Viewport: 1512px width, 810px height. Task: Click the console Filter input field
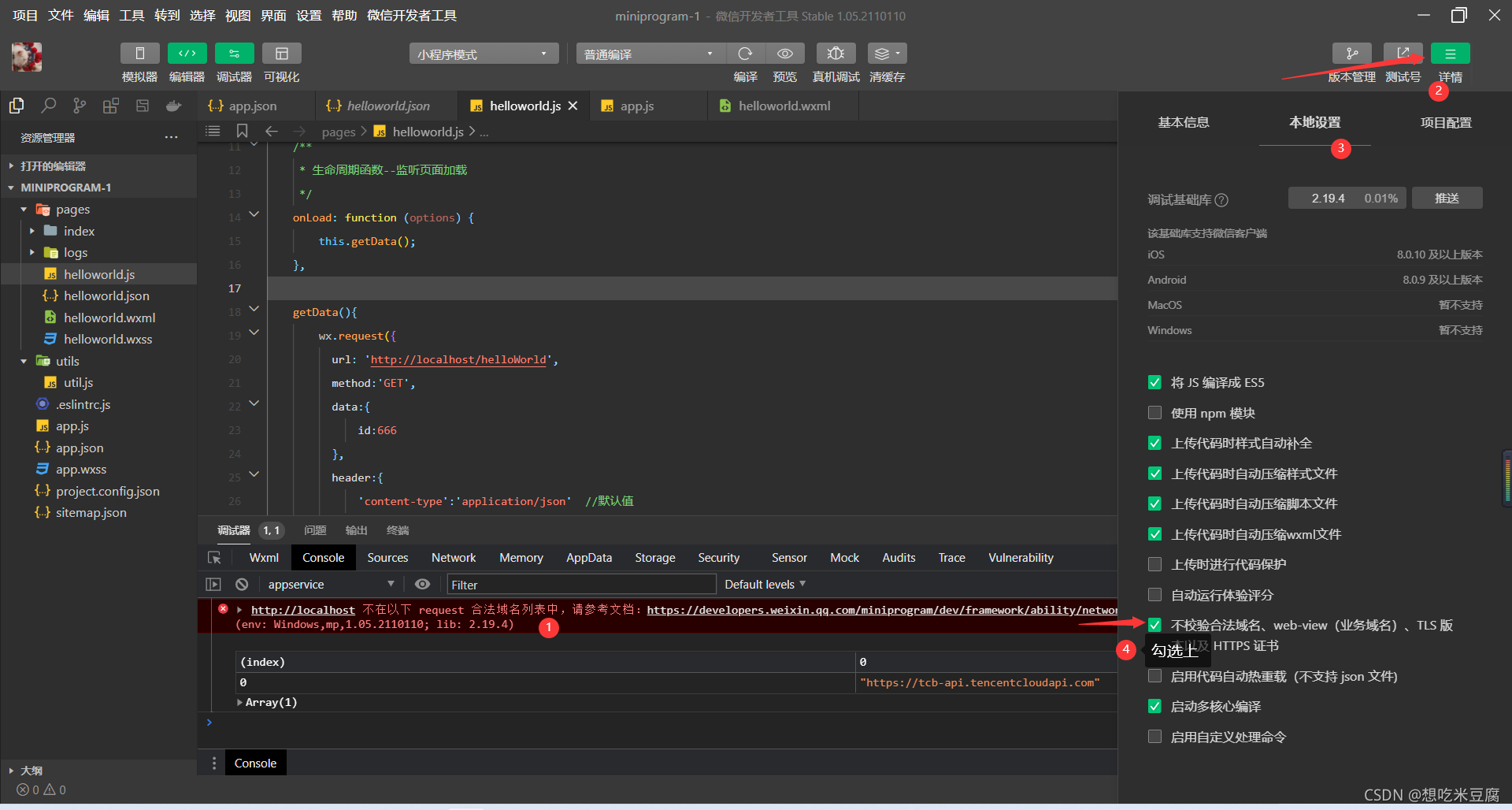581,585
